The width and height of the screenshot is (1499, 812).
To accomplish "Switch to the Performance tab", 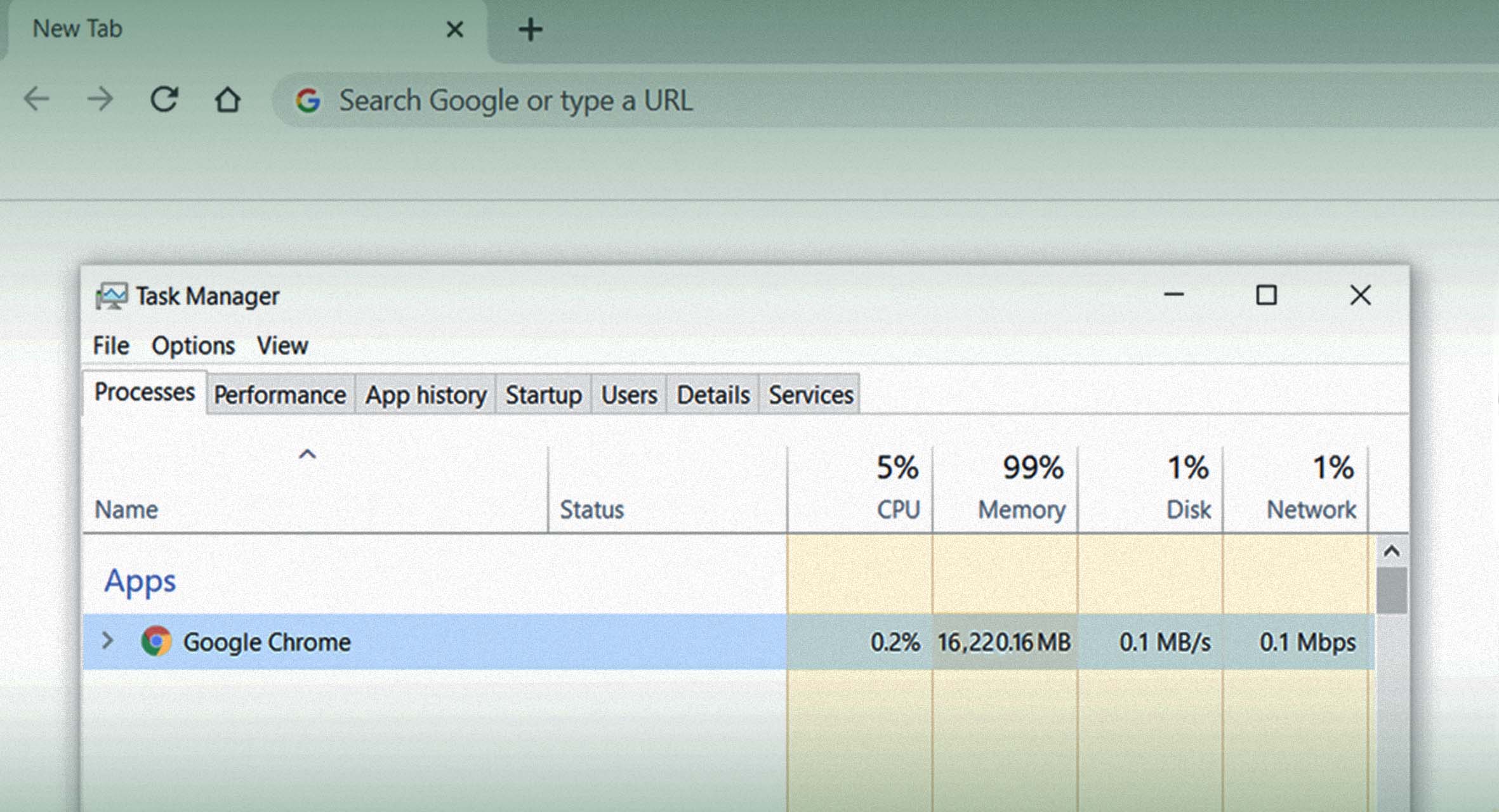I will click(x=280, y=395).
